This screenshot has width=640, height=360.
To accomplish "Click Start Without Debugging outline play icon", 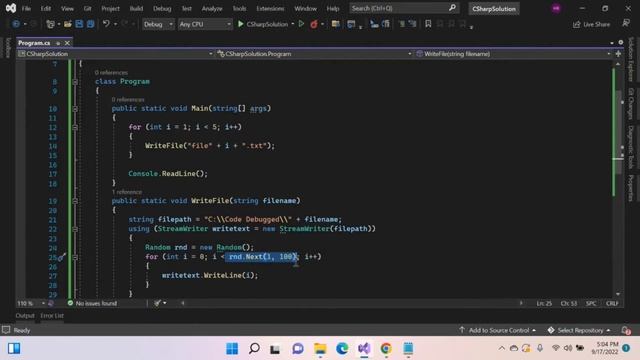I will [301, 24].
